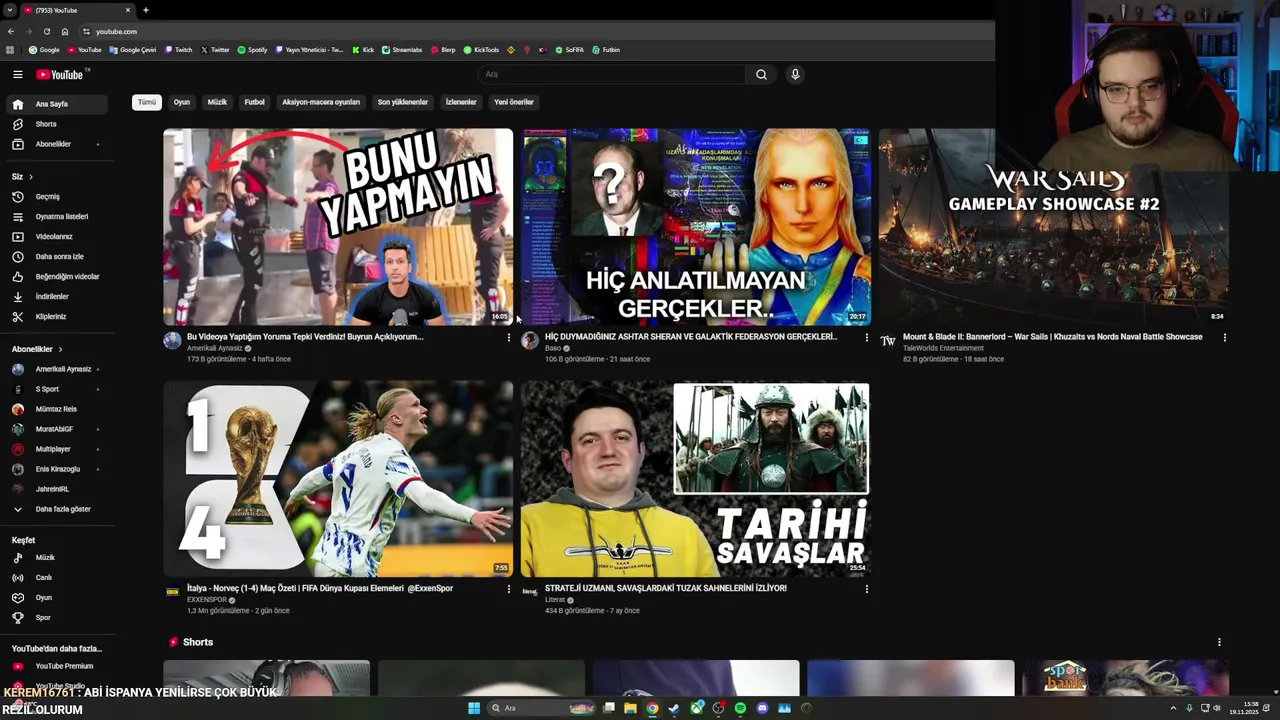
Task: Open options menu for Ashtar Sheran video
Action: [x=866, y=338]
